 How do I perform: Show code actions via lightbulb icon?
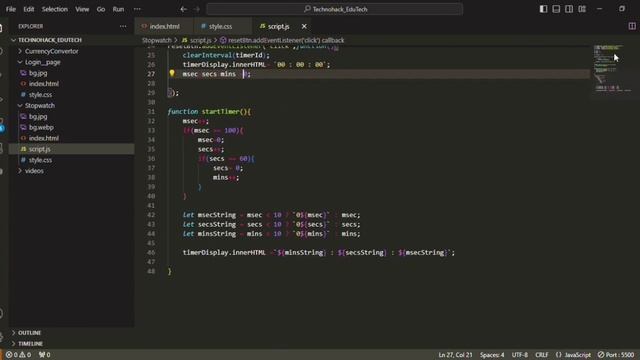(172, 73)
